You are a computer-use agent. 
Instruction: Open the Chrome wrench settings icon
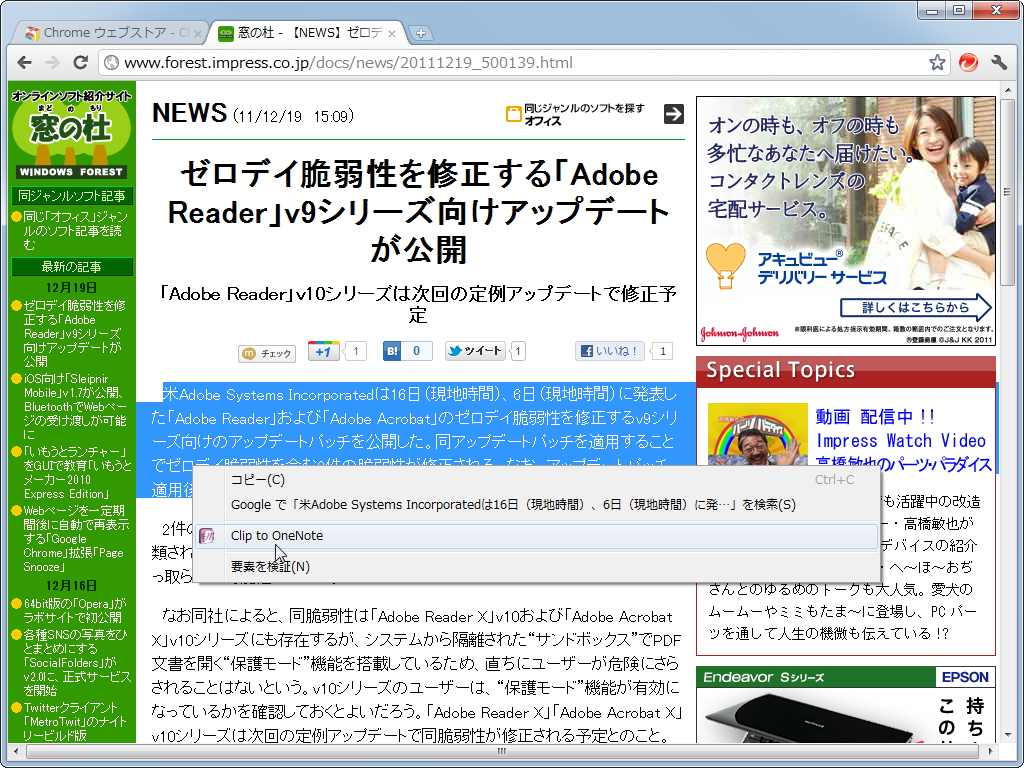tap(999, 61)
